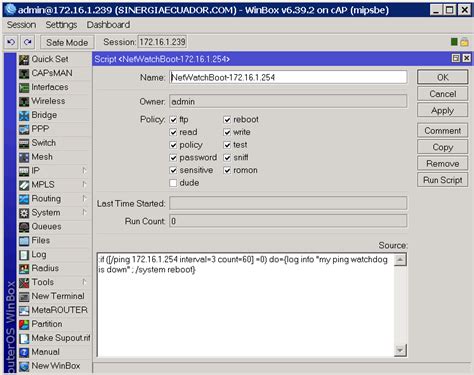Expand the MPLS submenu arrow
This screenshot has height=375, width=474.
point(84,184)
